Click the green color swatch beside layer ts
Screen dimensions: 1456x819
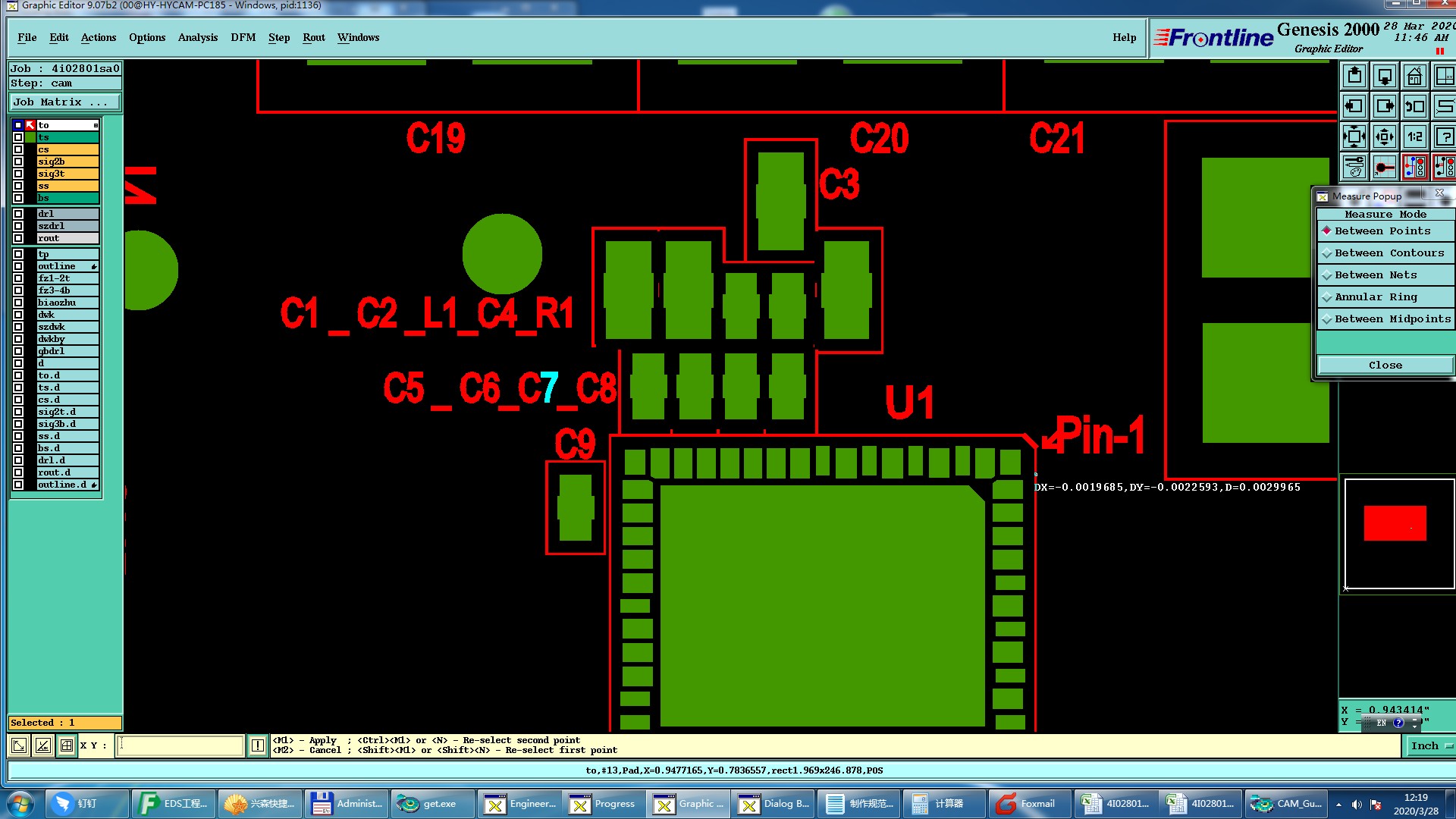coord(30,137)
